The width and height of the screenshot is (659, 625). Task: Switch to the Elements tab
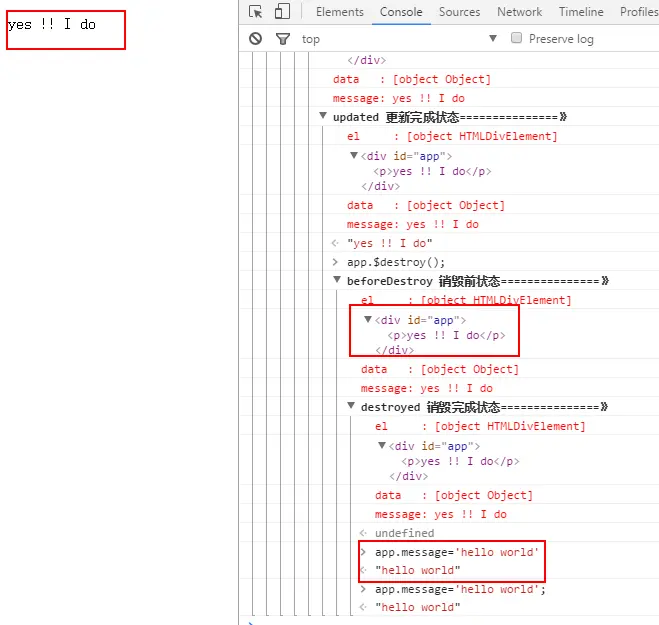(340, 12)
